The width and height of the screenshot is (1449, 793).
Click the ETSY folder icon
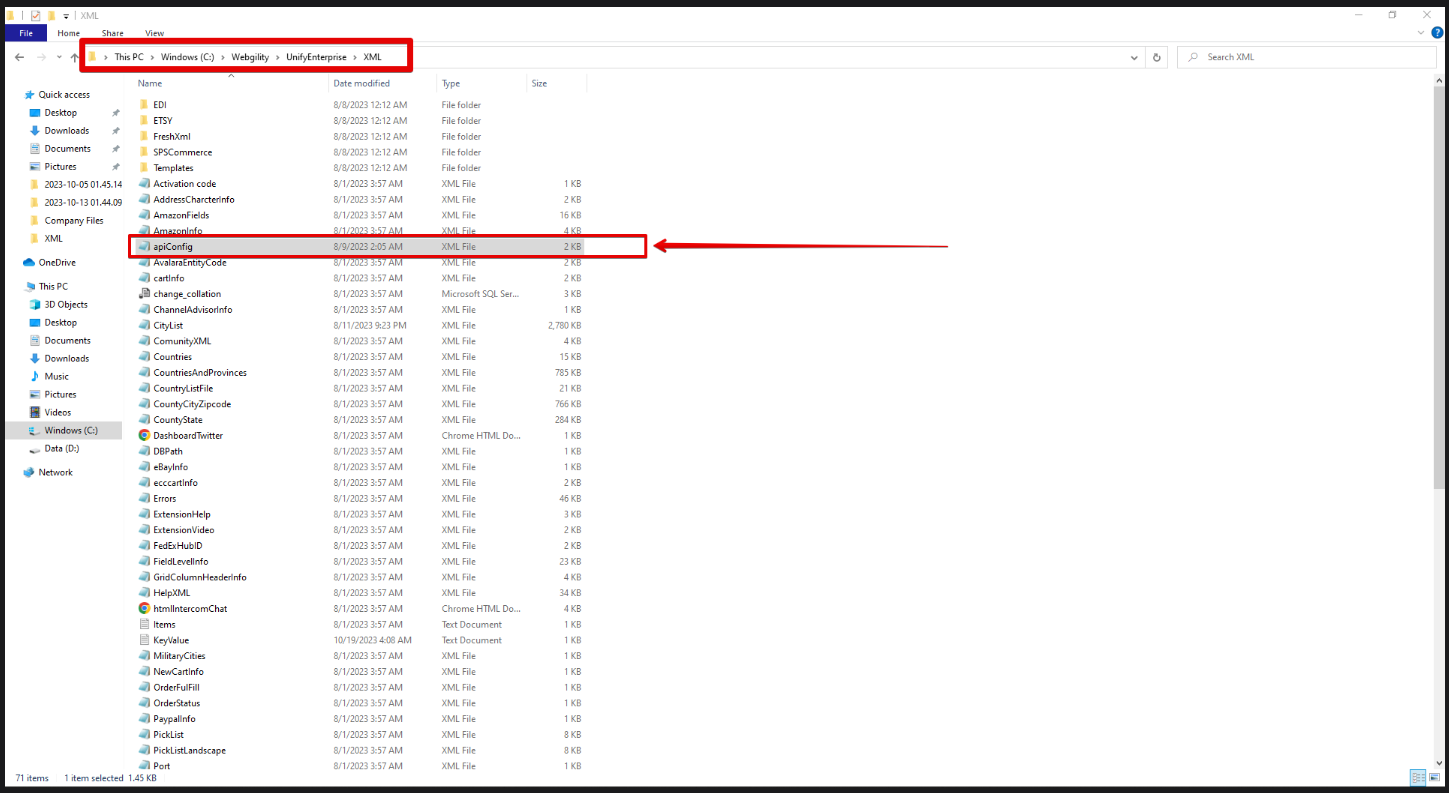coord(144,121)
